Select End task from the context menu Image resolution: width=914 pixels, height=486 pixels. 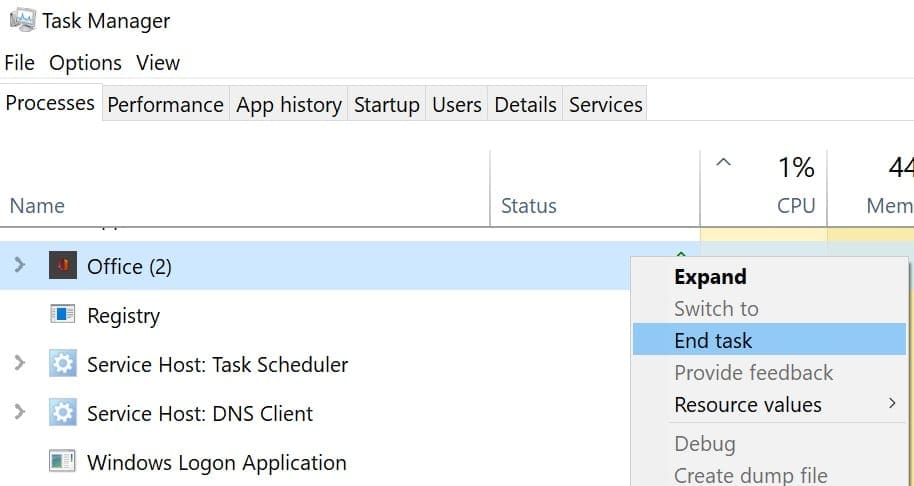pos(769,340)
